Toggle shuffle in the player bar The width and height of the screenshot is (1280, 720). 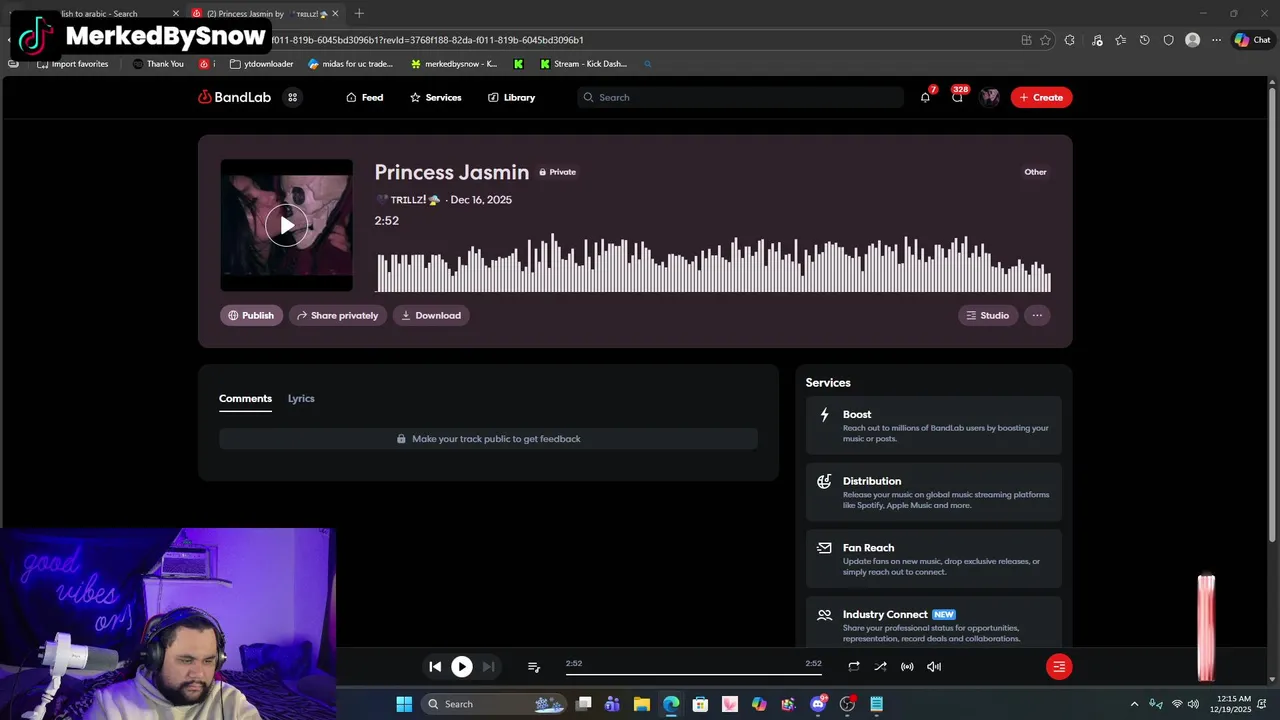pos(880,666)
